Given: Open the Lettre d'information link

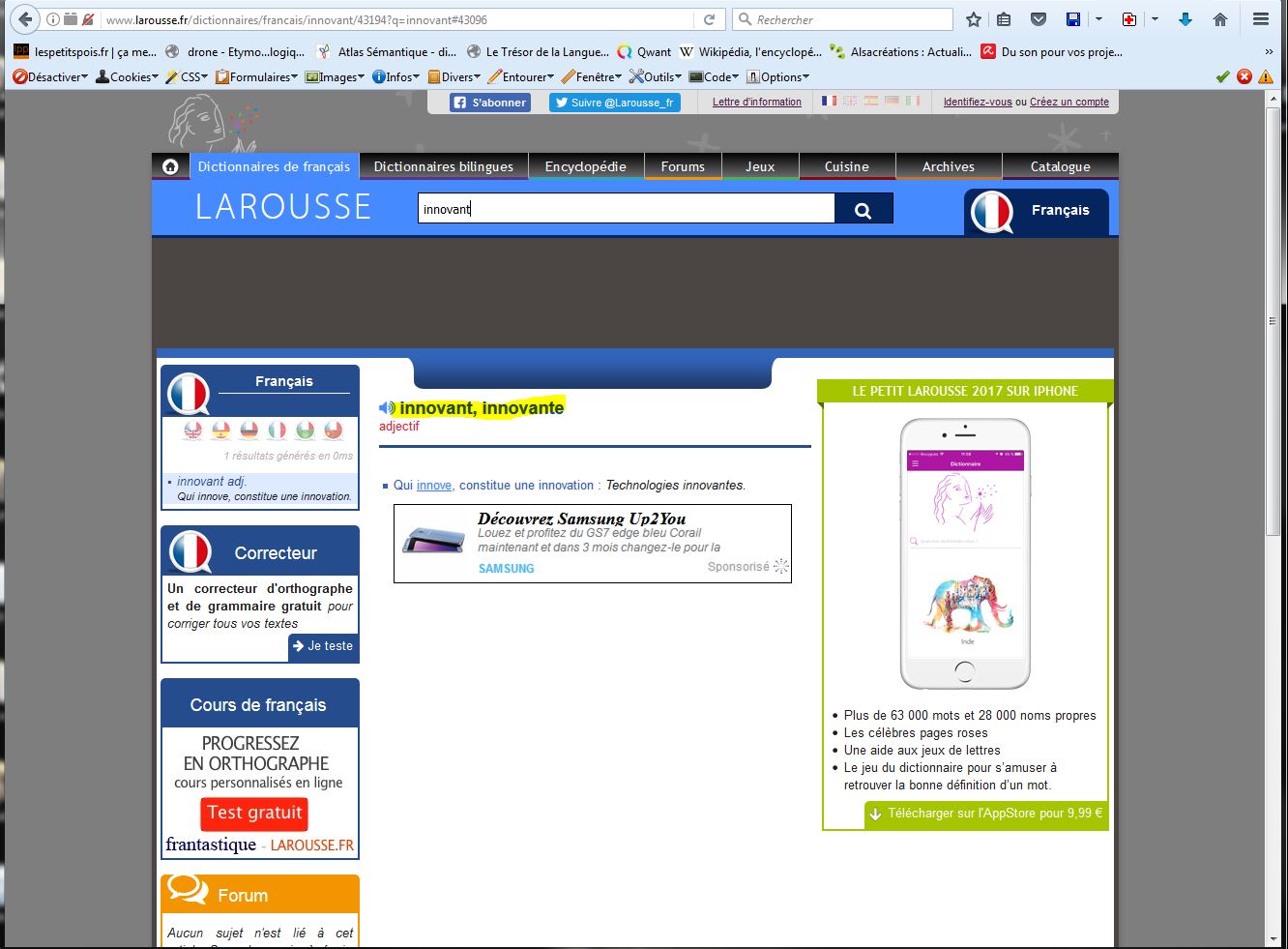Looking at the screenshot, I should (757, 102).
